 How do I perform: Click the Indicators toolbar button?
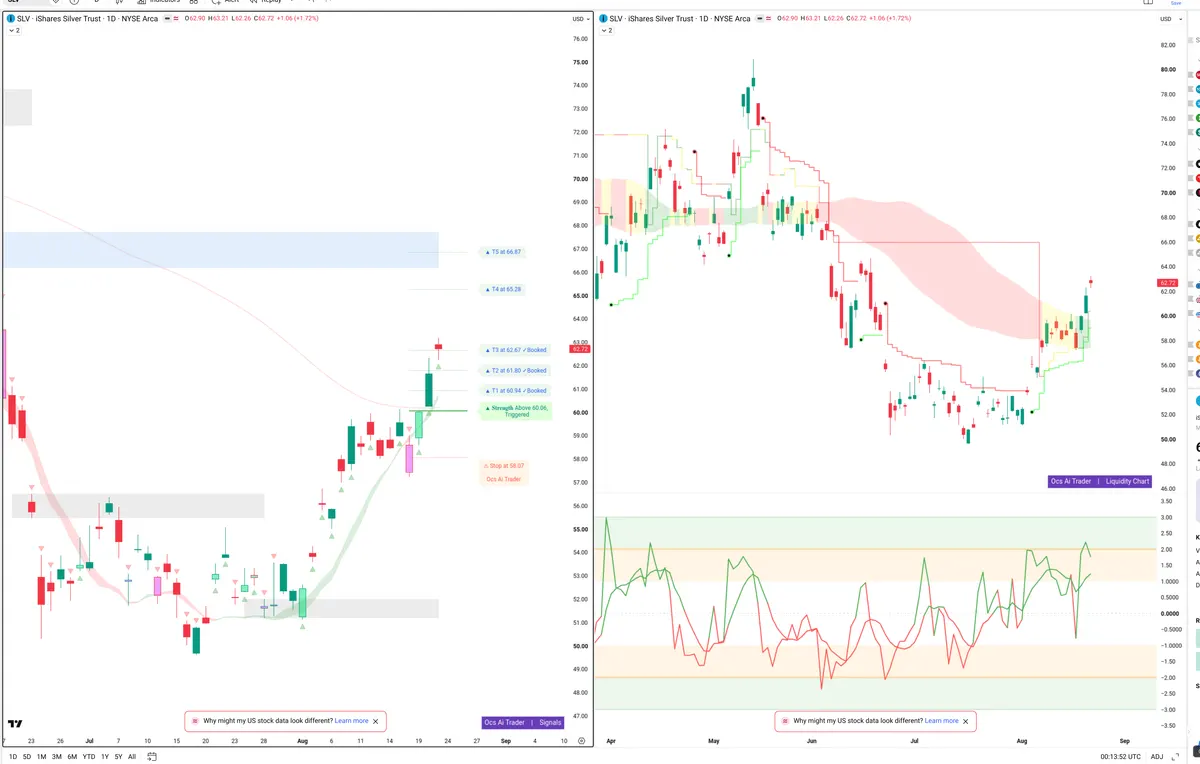158,2
